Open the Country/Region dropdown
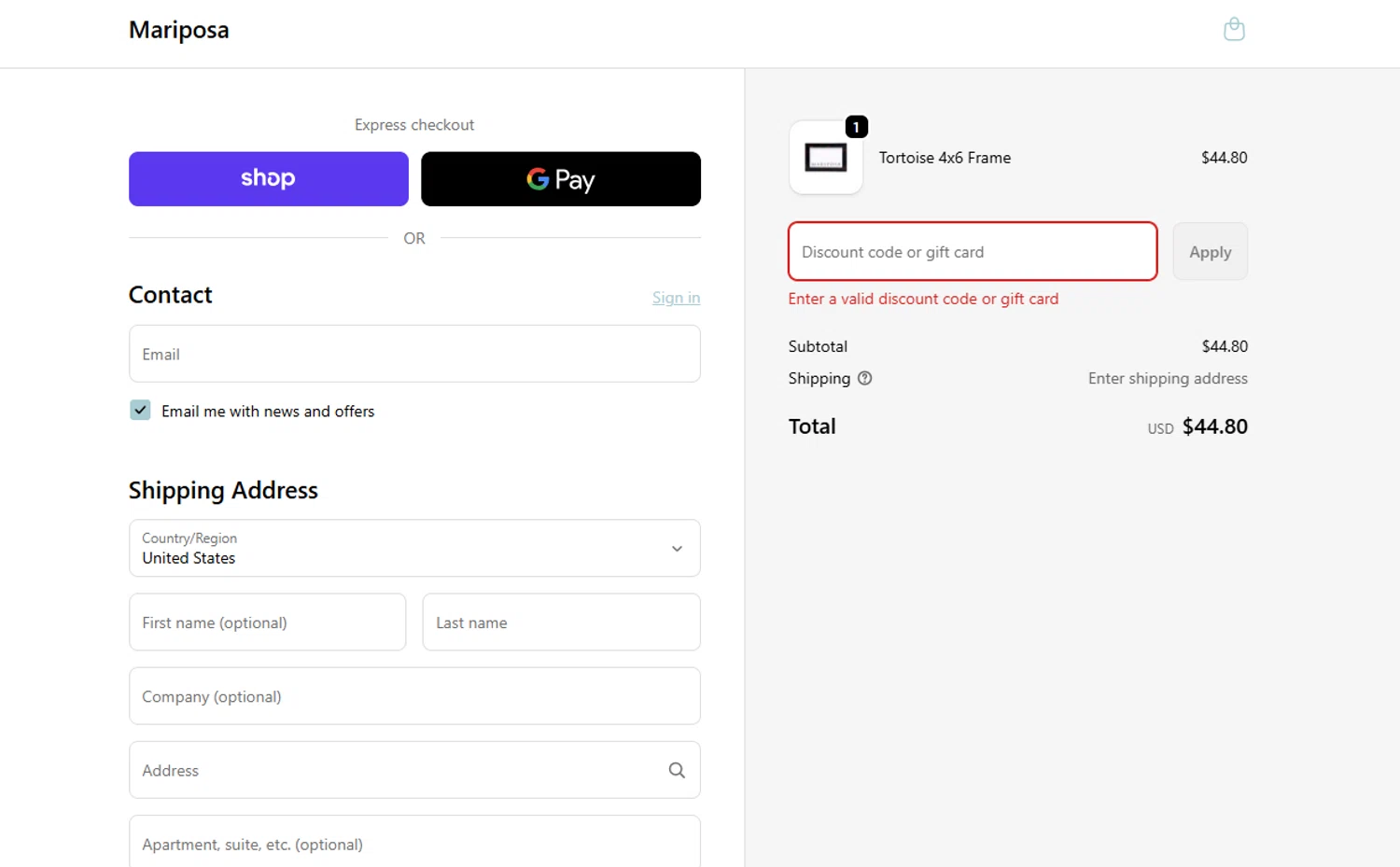Image resolution: width=1400 pixels, height=867 pixels. (x=414, y=548)
